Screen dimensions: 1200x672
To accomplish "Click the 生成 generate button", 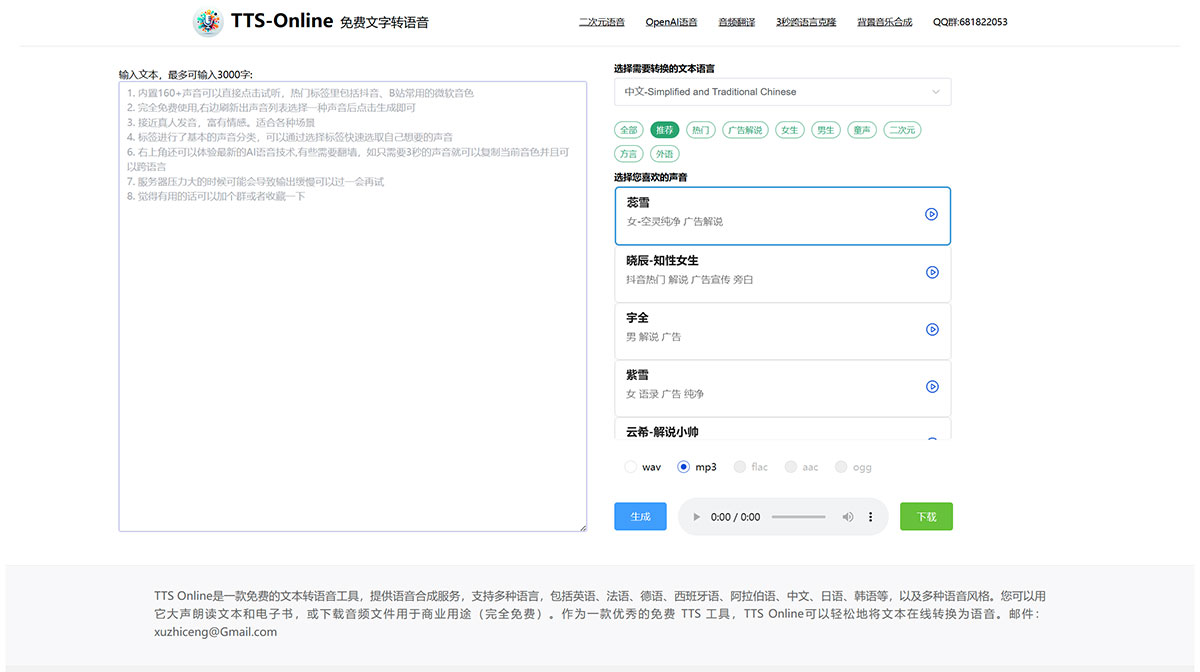I will (x=640, y=516).
